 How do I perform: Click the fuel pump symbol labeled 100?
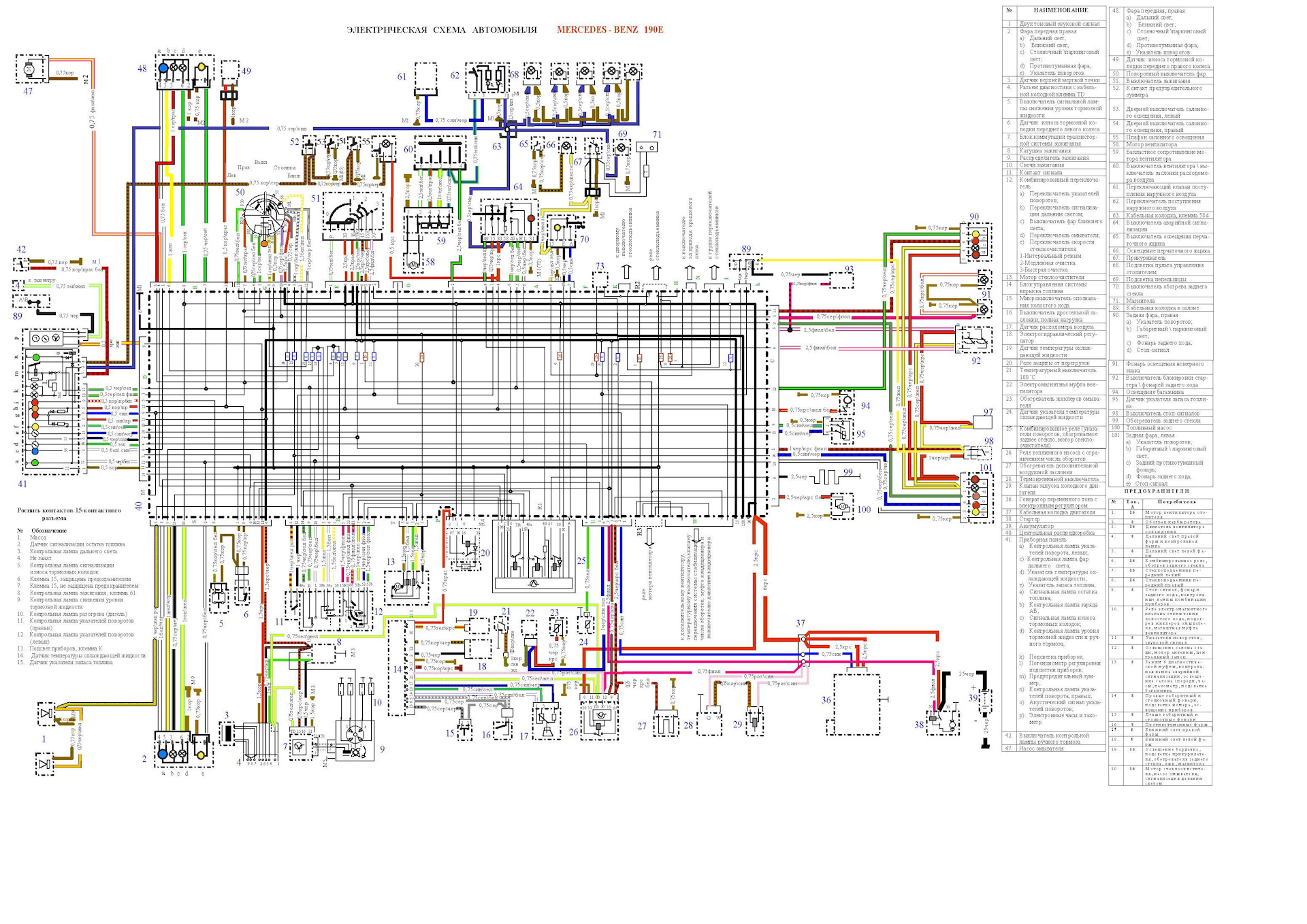pyautogui.click(x=842, y=506)
